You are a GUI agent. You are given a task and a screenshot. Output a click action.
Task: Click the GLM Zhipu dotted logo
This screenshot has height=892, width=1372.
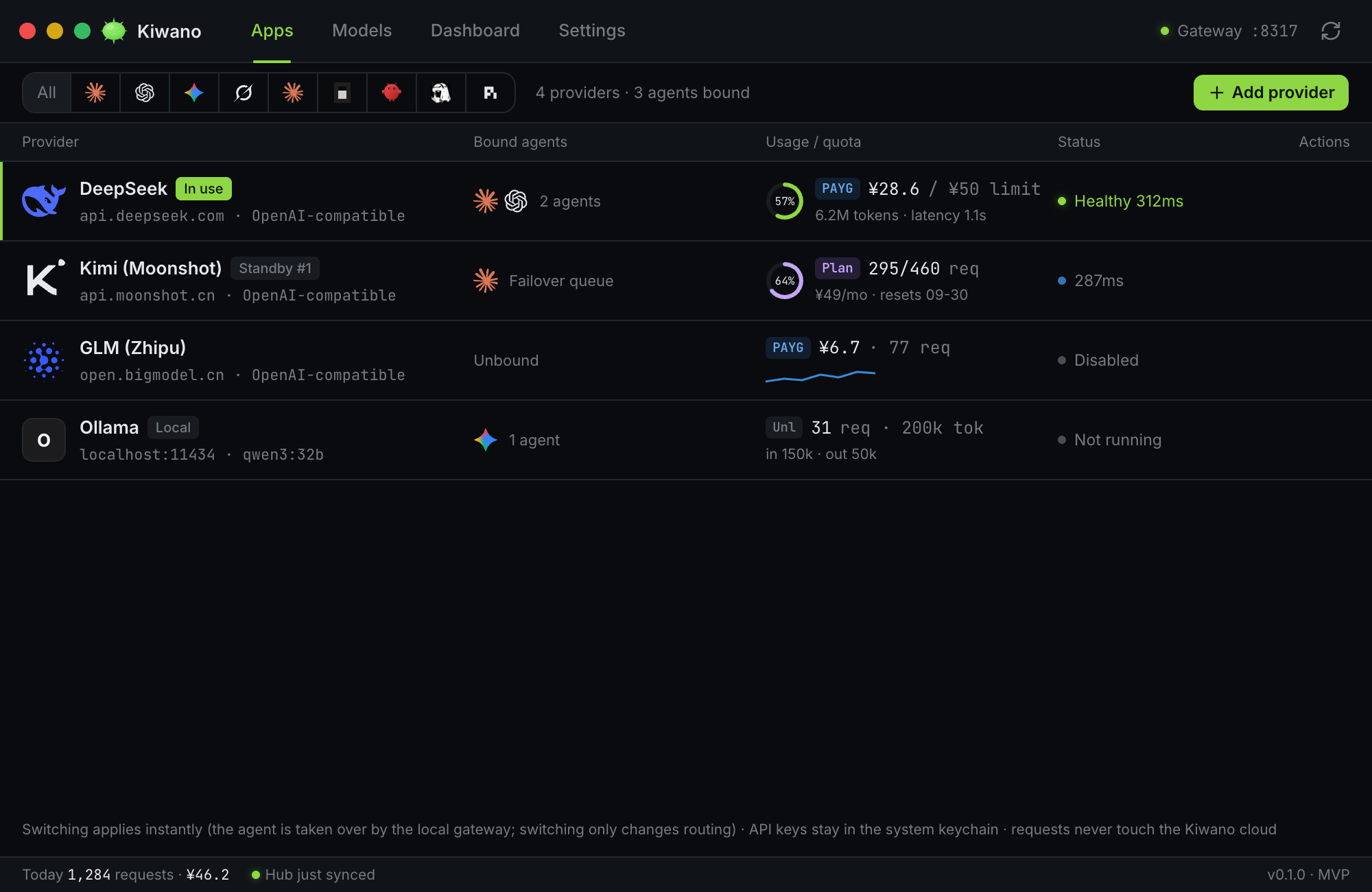click(44, 360)
